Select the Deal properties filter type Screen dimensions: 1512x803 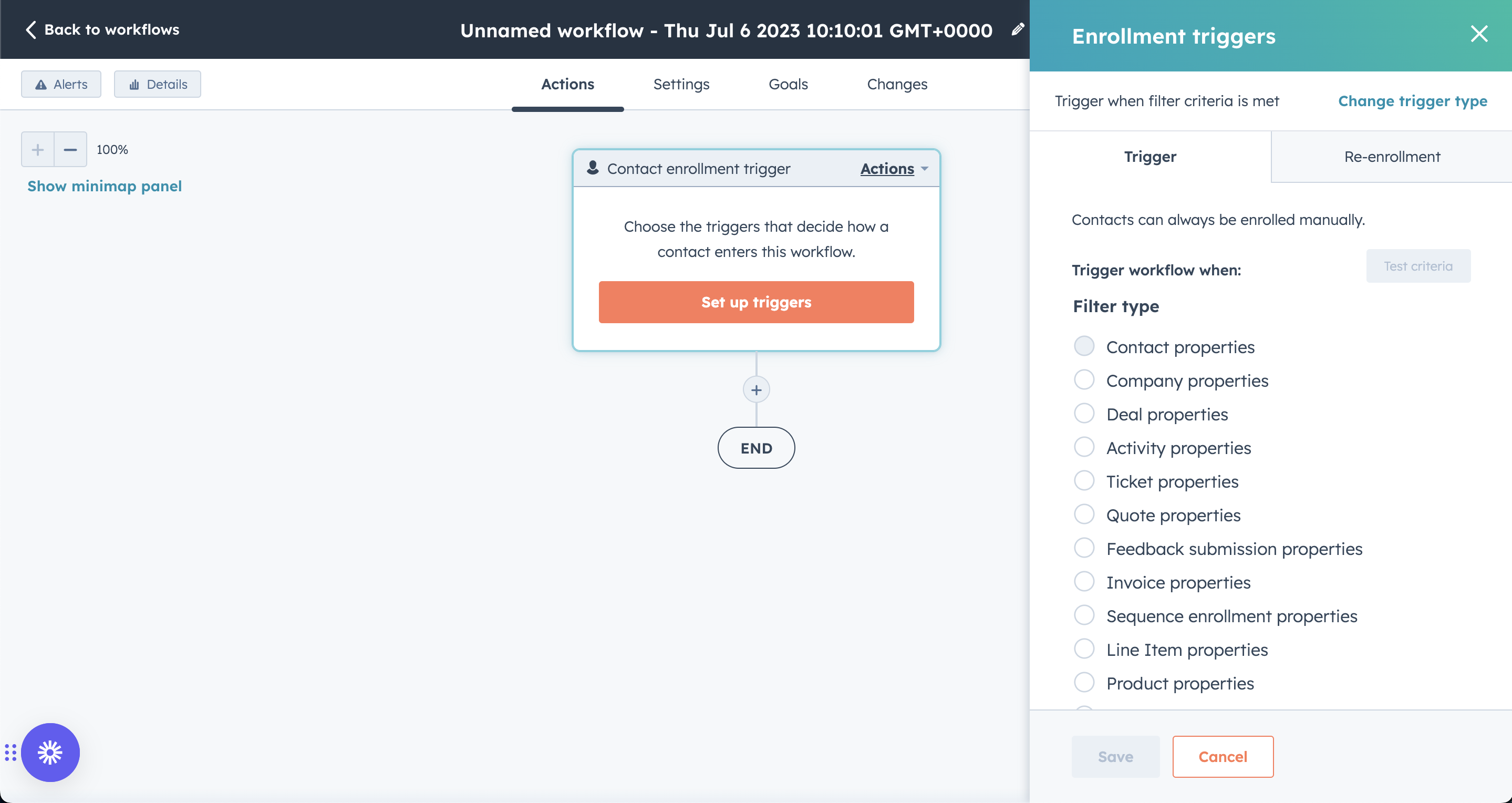click(1084, 413)
